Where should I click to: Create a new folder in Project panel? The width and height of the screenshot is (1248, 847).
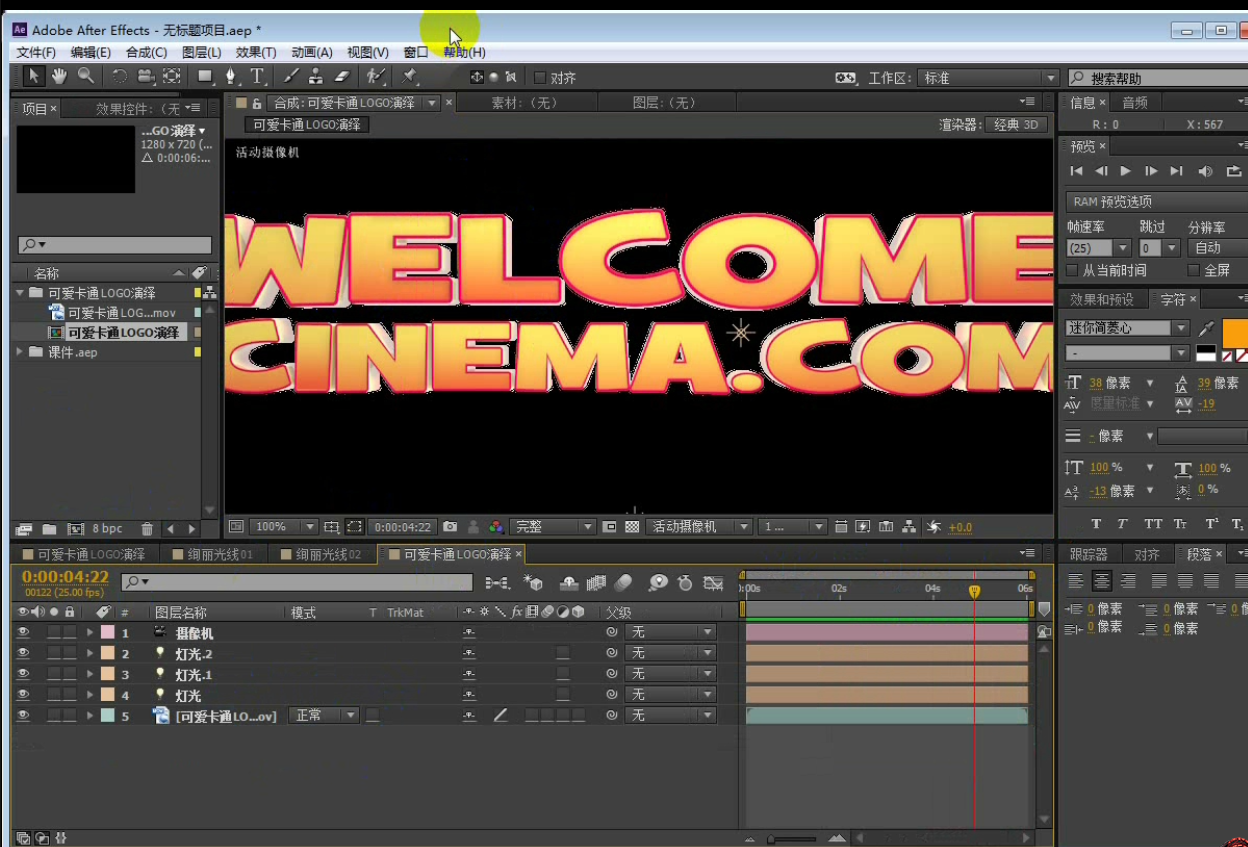click(50, 528)
